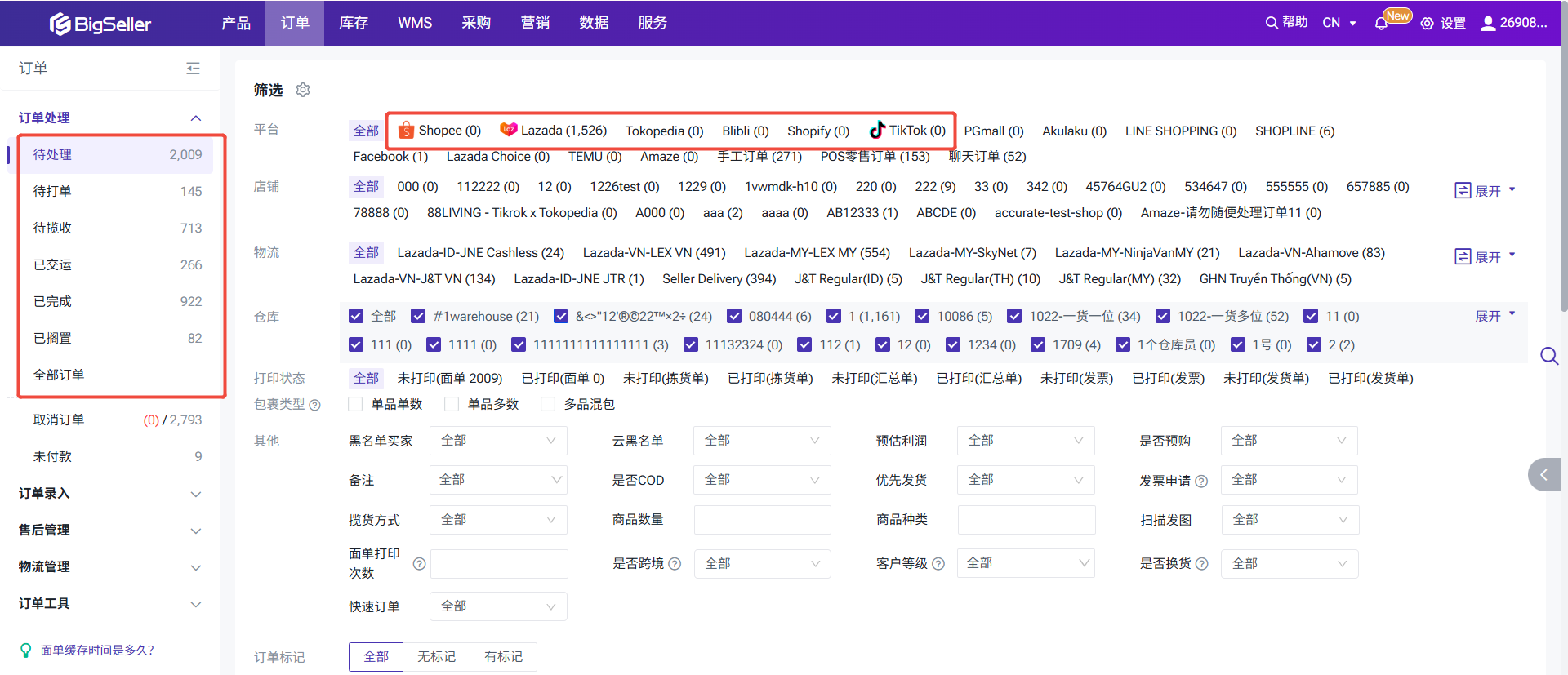Expand the side panel arrow handle

[x=1543, y=474]
